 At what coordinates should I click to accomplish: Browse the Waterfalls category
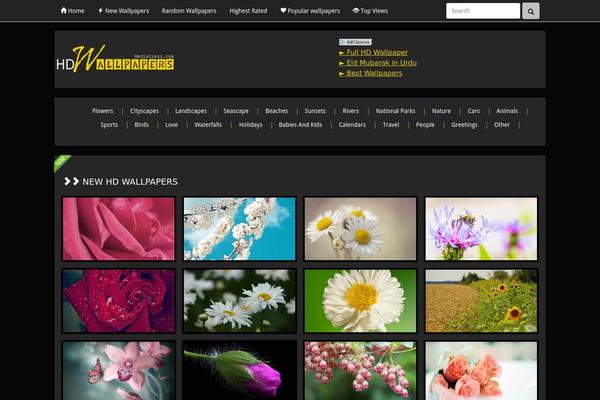(208, 125)
